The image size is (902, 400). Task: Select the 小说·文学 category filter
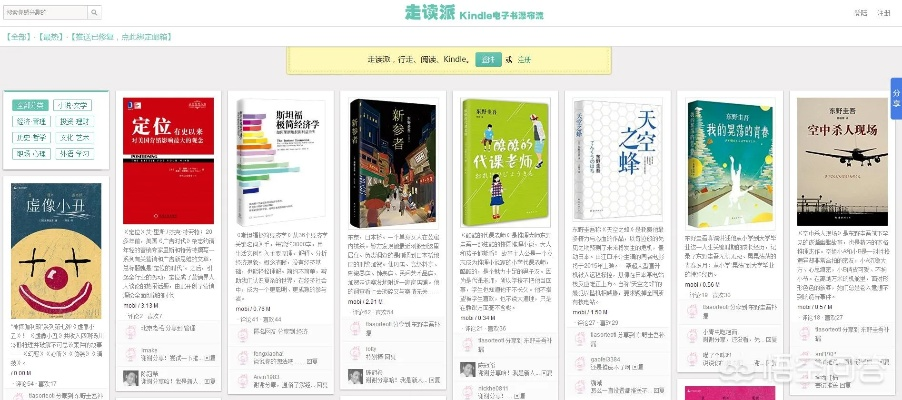coord(73,105)
